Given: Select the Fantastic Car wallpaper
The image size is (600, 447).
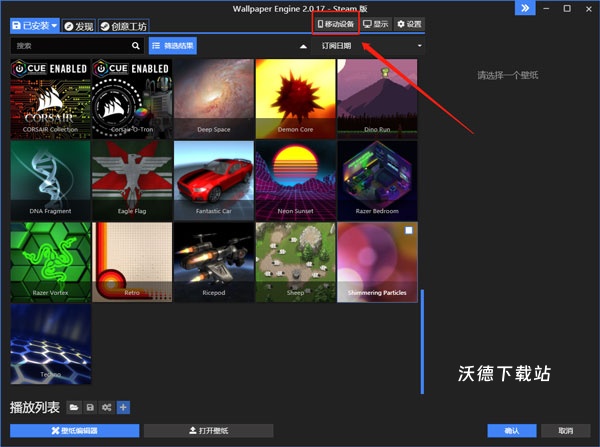Looking at the screenshot, I should click(214, 181).
